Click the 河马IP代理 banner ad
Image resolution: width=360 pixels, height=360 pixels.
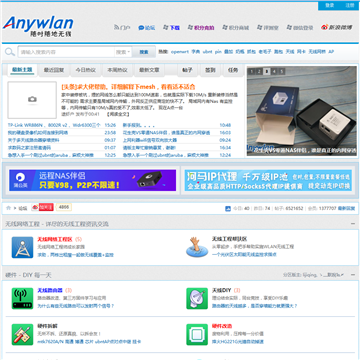[268, 180]
